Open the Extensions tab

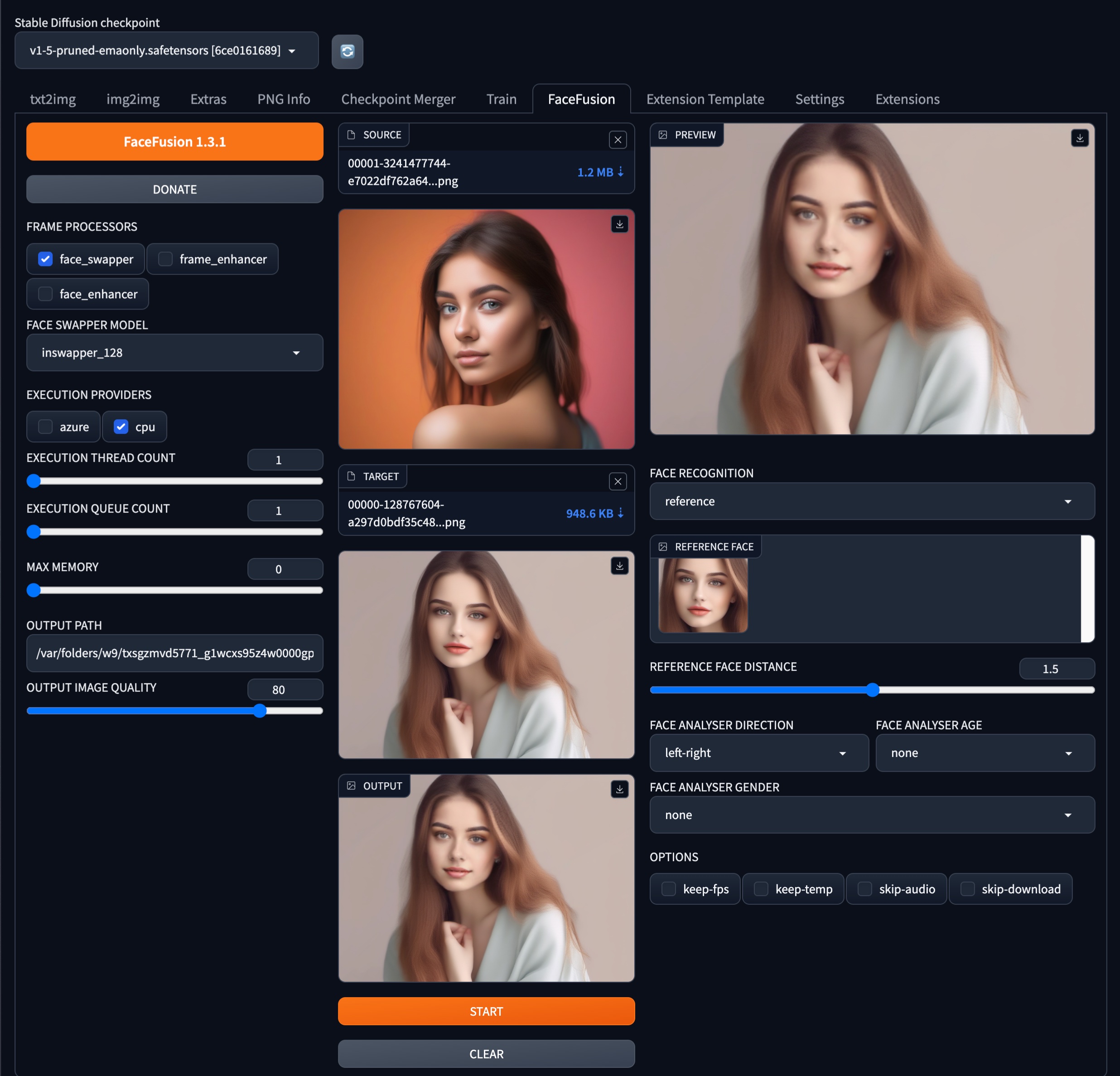coord(907,99)
